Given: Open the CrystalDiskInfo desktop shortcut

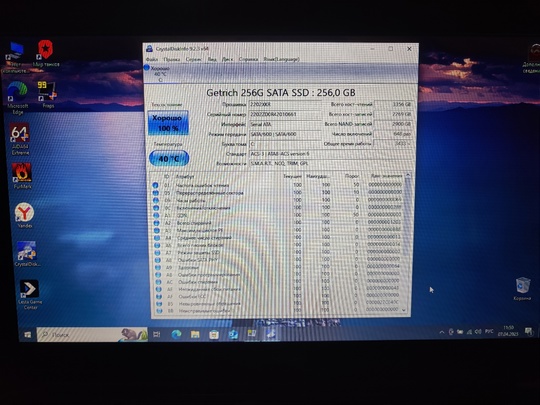Looking at the screenshot, I should pyautogui.click(x=27, y=254).
